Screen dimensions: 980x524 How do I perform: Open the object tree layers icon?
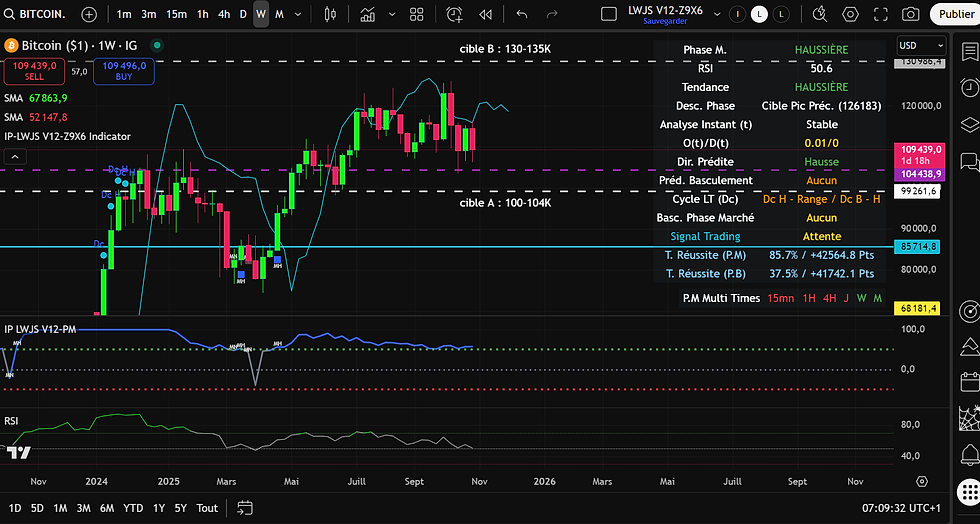point(969,124)
